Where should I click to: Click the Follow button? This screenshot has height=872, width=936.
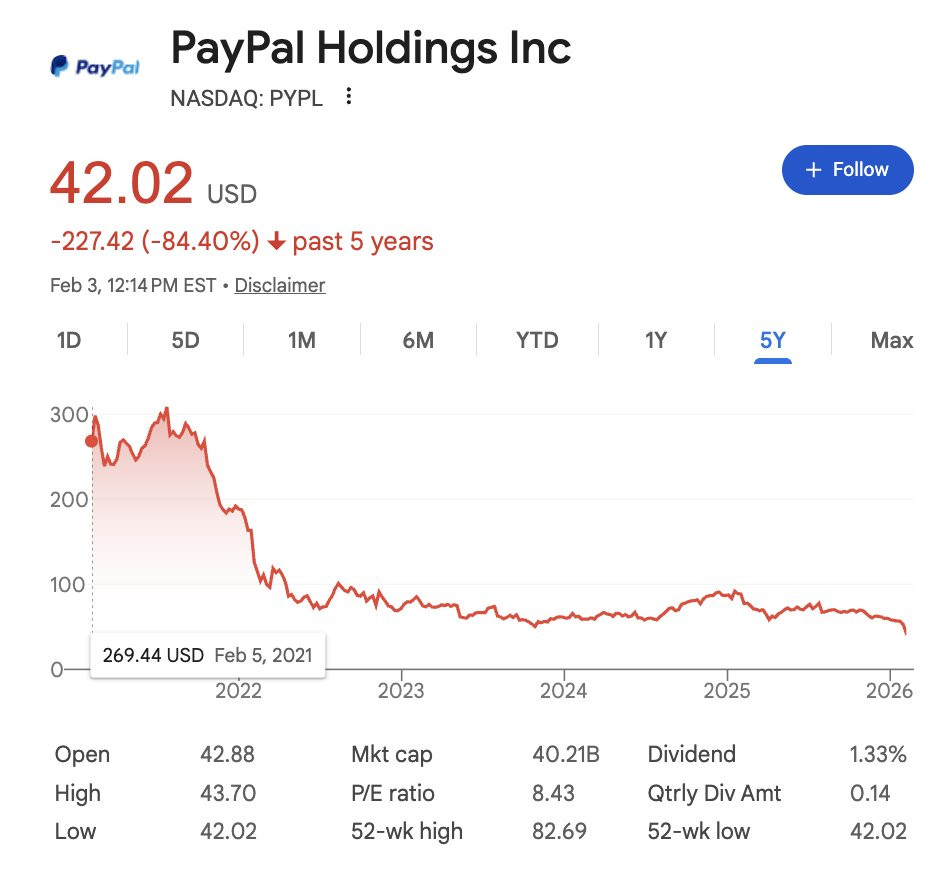847,170
